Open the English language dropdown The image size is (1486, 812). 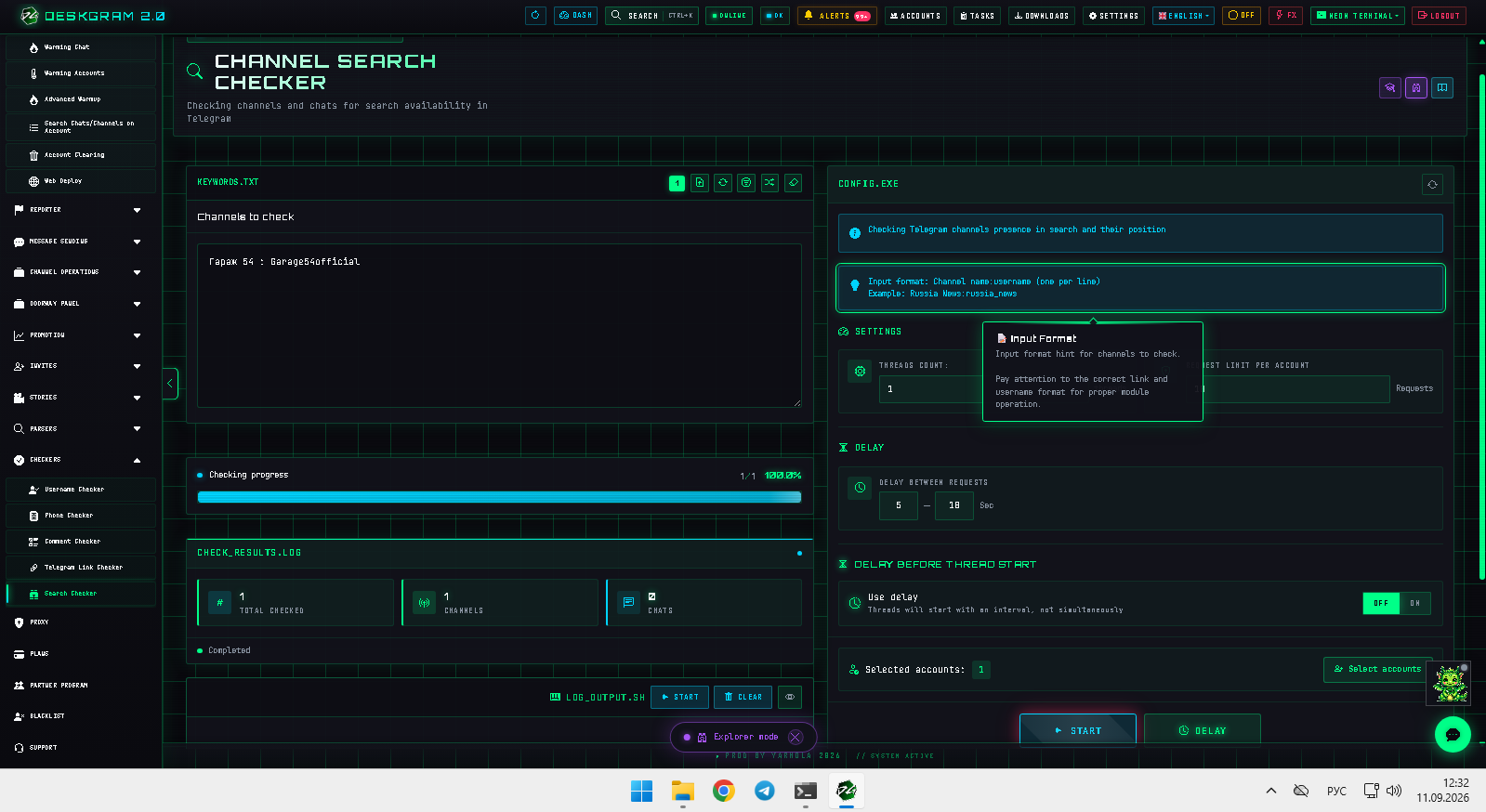point(1183,16)
